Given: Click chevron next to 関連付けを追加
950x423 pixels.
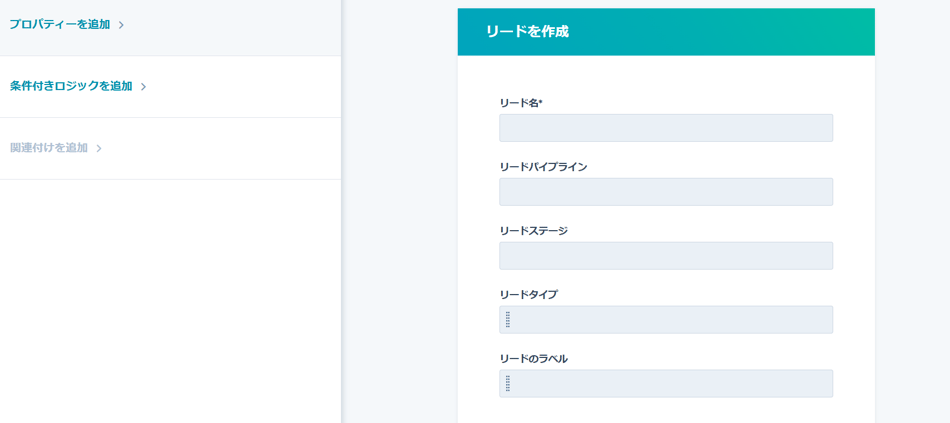Looking at the screenshot, I should pyautogui.click(x=99, y=148).
